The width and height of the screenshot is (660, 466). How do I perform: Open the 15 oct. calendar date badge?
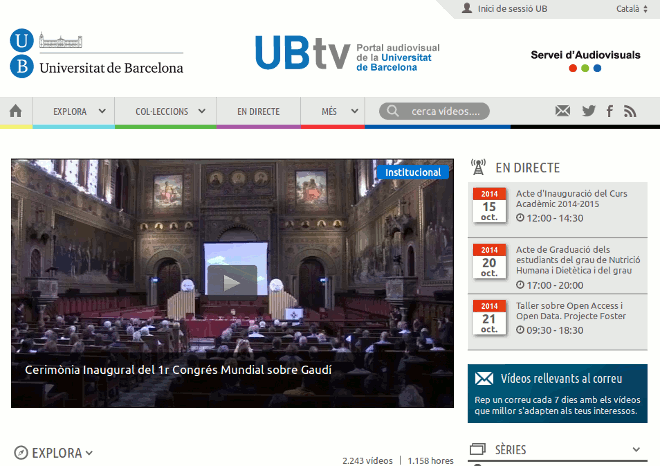click(489, 205)
